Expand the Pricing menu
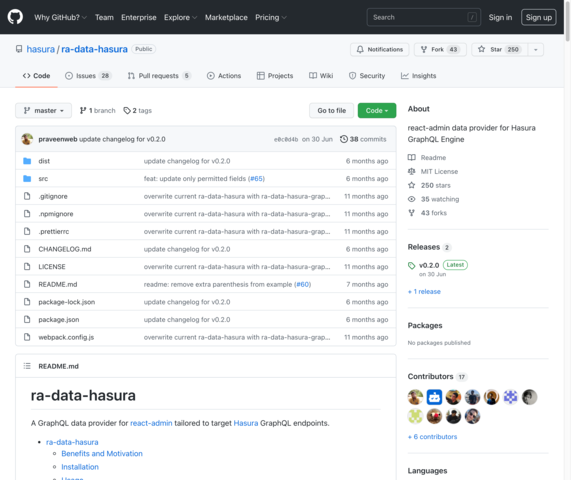 271,17
